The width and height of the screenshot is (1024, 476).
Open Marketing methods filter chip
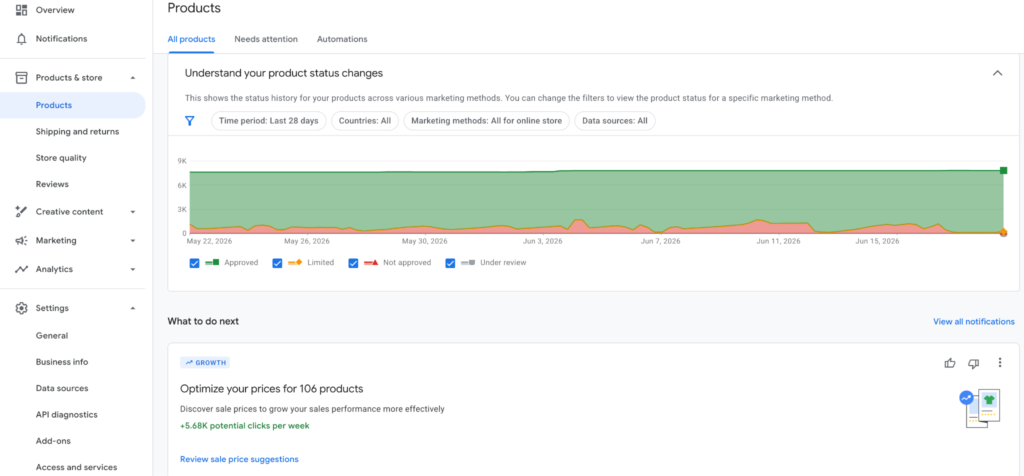coord(487,121)
